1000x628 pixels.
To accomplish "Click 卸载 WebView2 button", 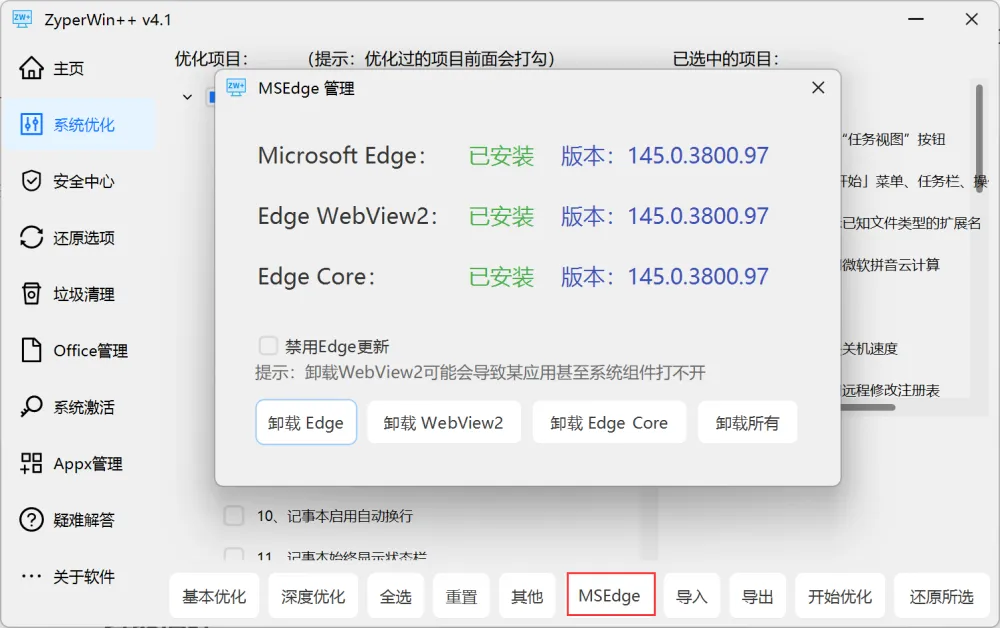I will point(444,422).
